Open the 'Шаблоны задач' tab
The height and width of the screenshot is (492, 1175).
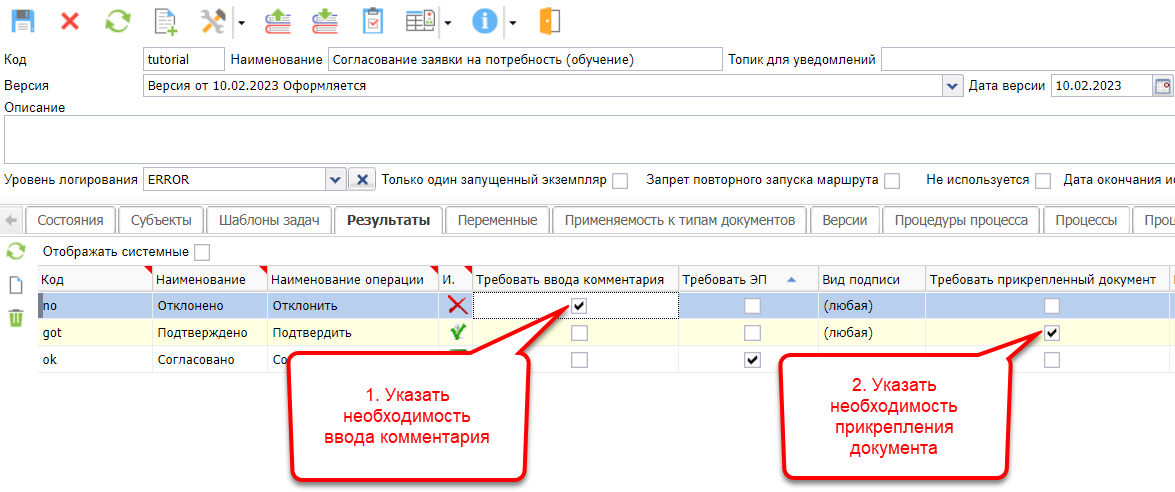coord(268,220)
